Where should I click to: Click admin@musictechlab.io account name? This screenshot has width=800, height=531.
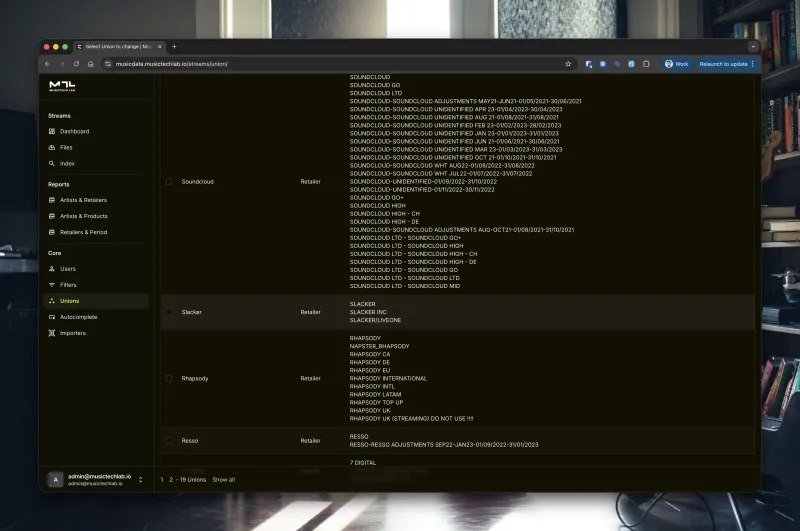tap(99, 476)
